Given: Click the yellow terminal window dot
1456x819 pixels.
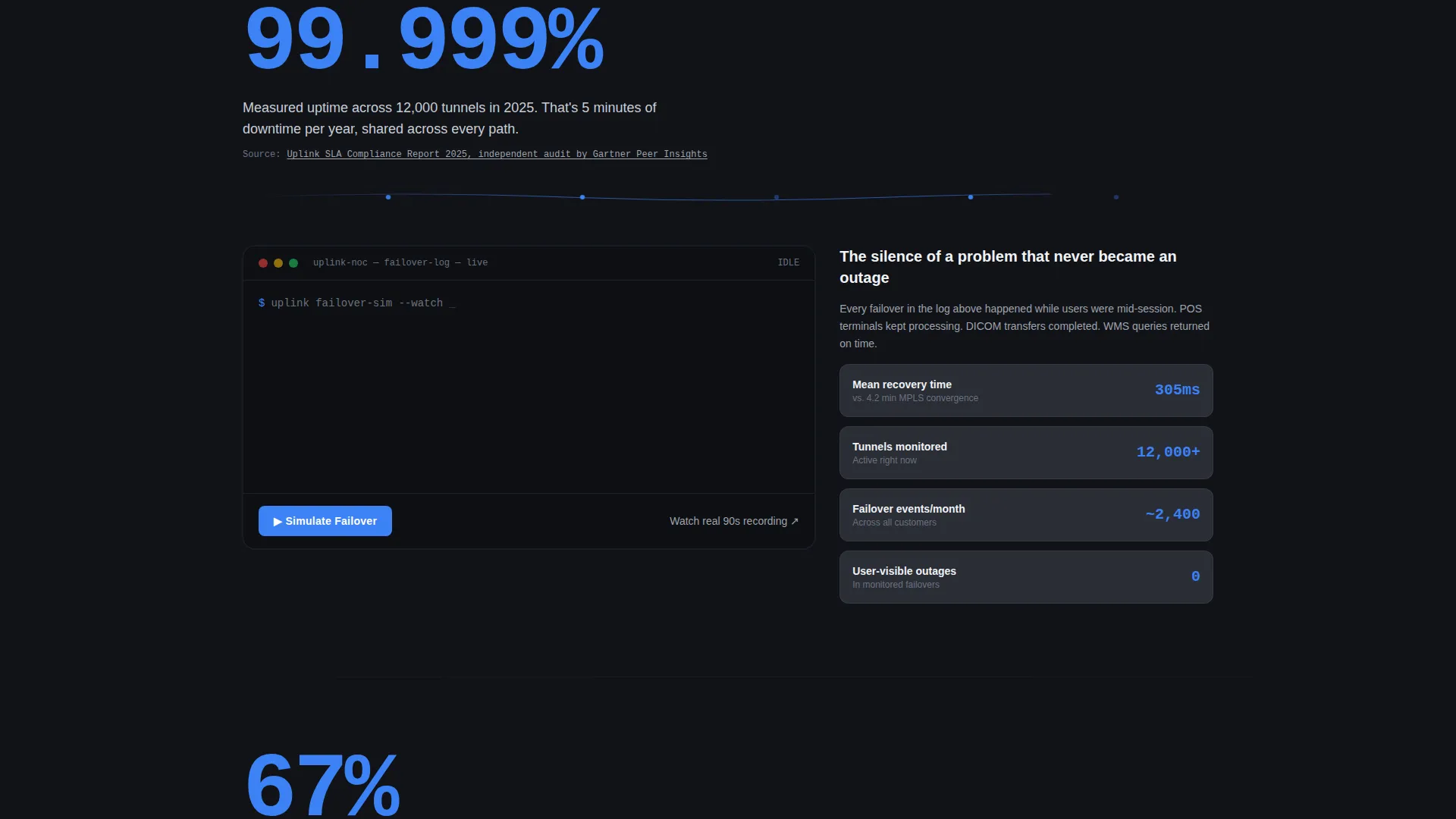Looking at the screenshot, I should [278, 263].
